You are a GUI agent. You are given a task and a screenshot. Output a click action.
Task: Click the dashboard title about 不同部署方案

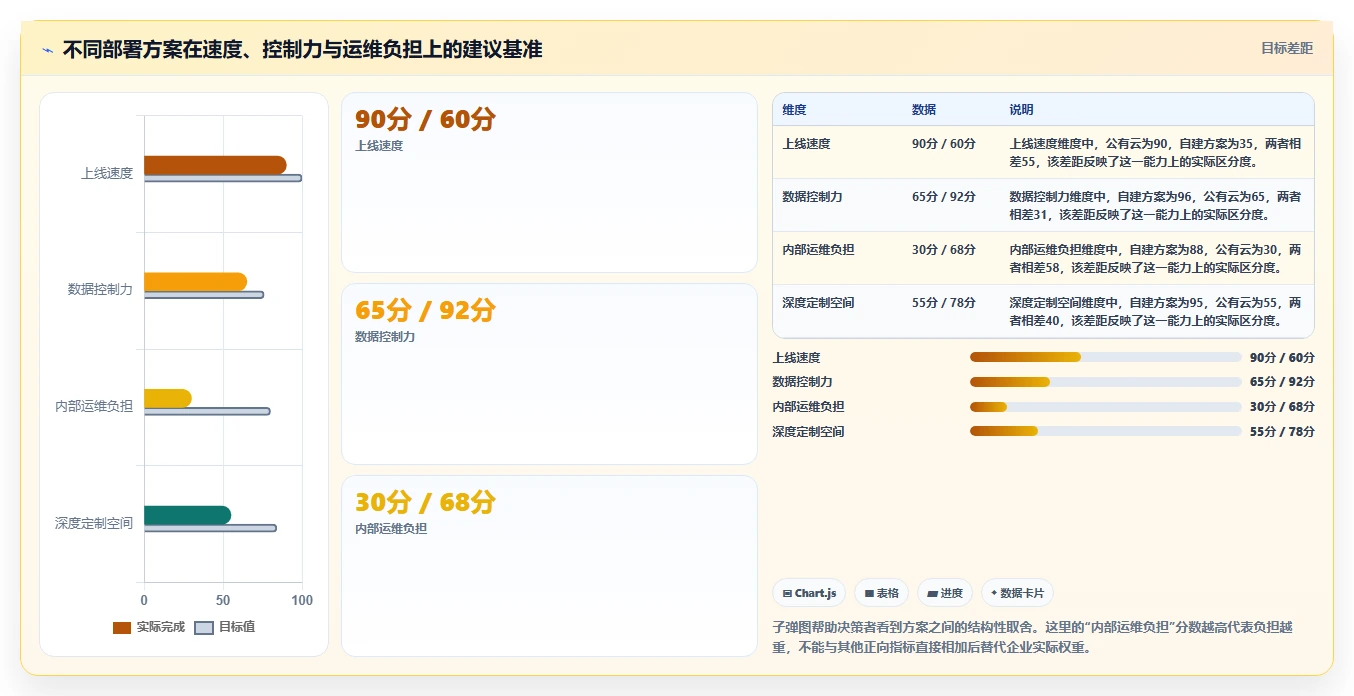(302, 50)
